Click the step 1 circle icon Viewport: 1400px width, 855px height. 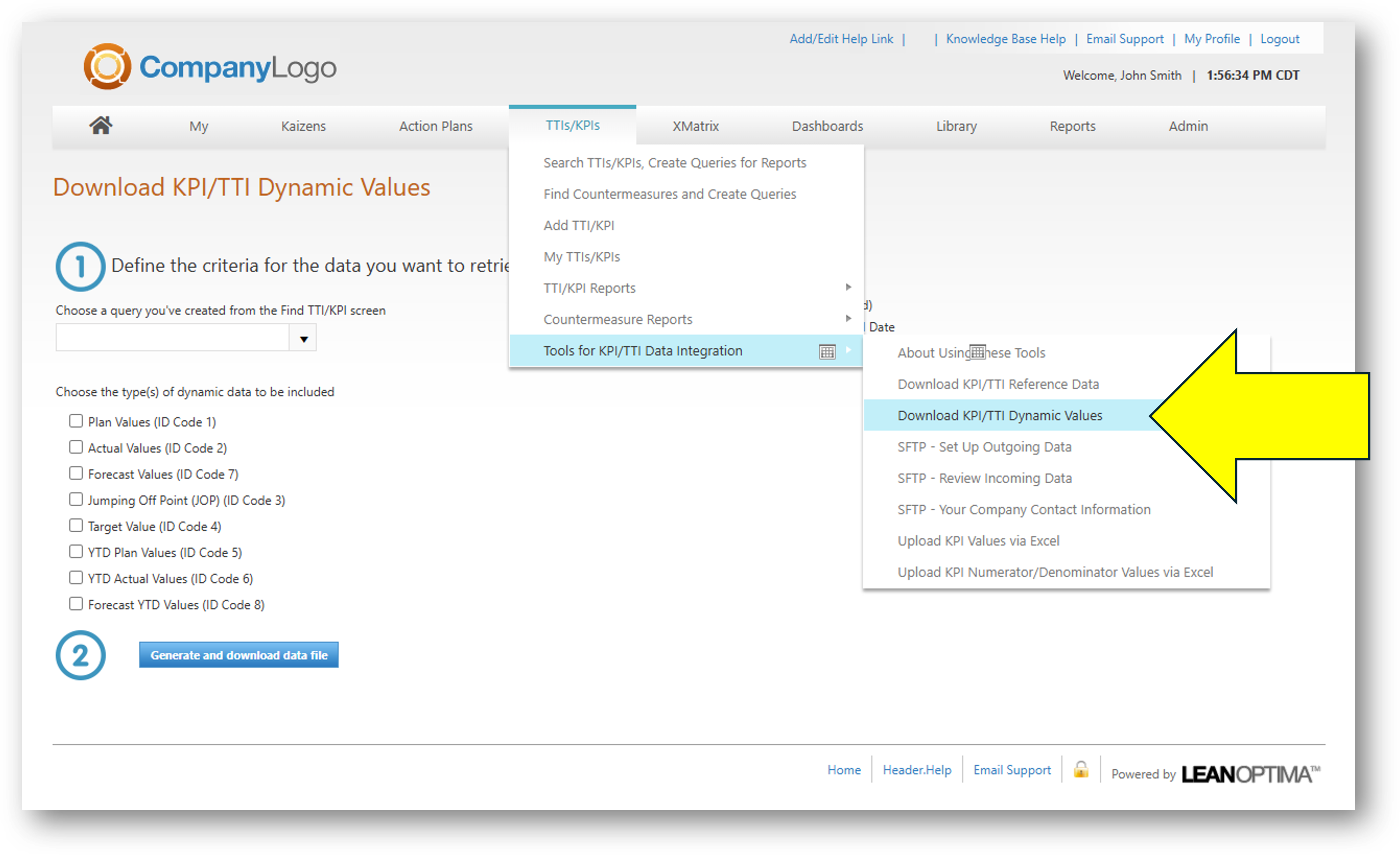tap(80, 266)
